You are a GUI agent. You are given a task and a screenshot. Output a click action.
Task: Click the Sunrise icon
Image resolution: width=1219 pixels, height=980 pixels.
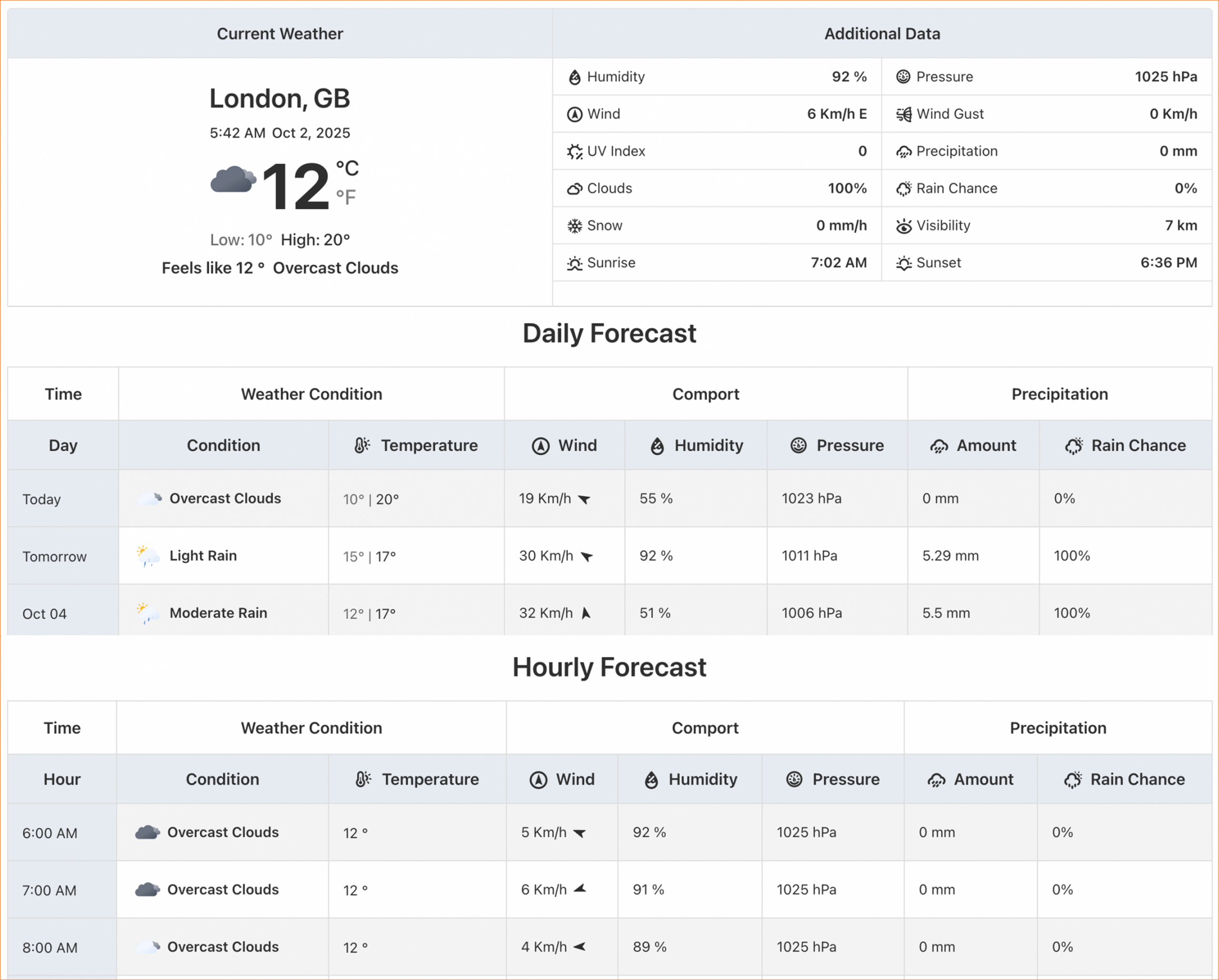[574, 263]
